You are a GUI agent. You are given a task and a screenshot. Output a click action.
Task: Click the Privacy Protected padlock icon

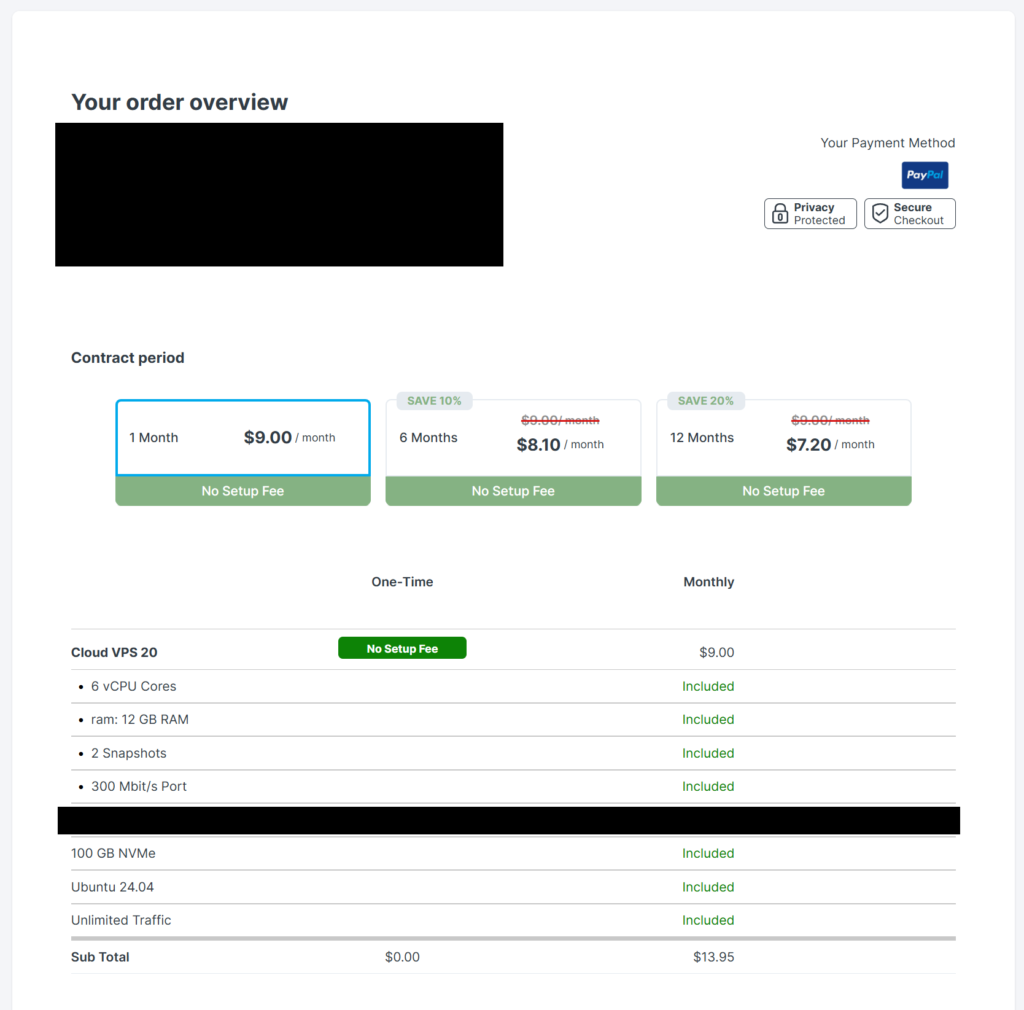tap(780, 213)
